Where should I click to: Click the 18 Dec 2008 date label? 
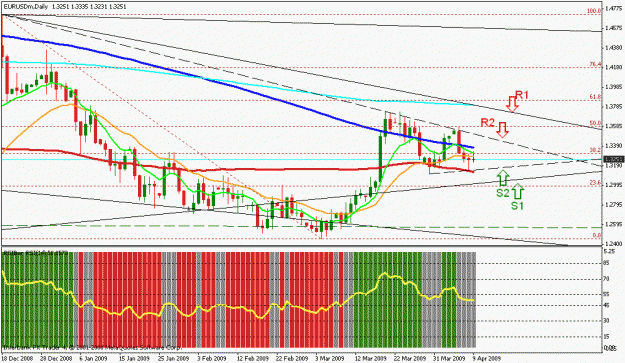[16, 358]
